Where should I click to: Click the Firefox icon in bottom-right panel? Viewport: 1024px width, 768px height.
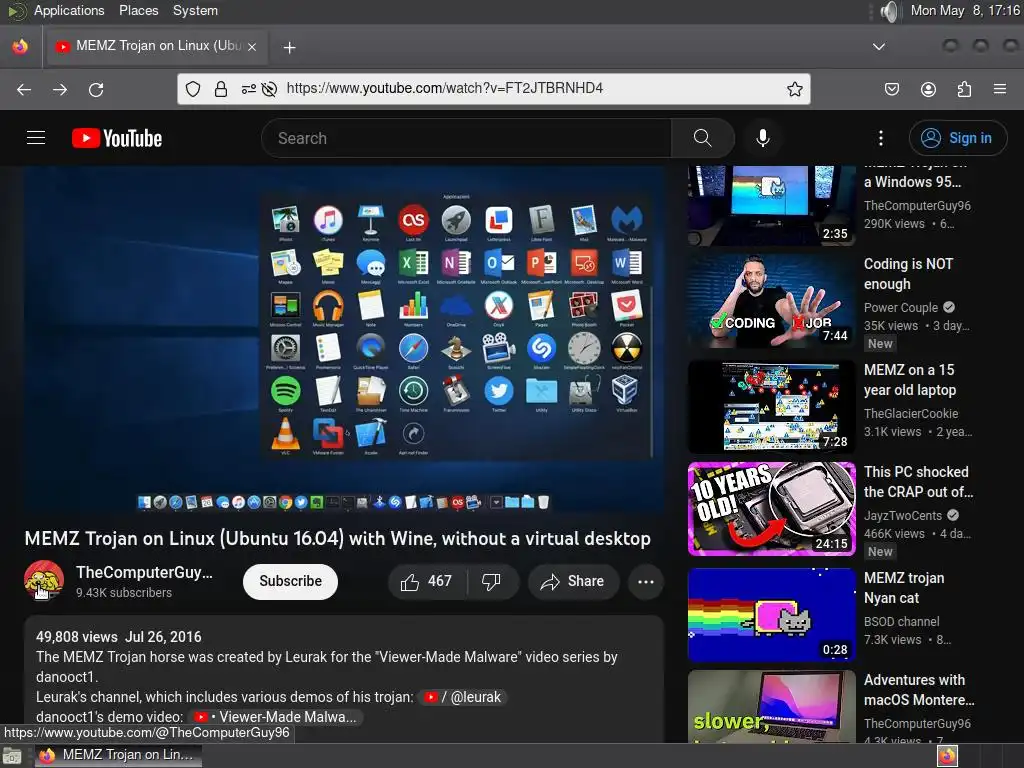point(947,756)
